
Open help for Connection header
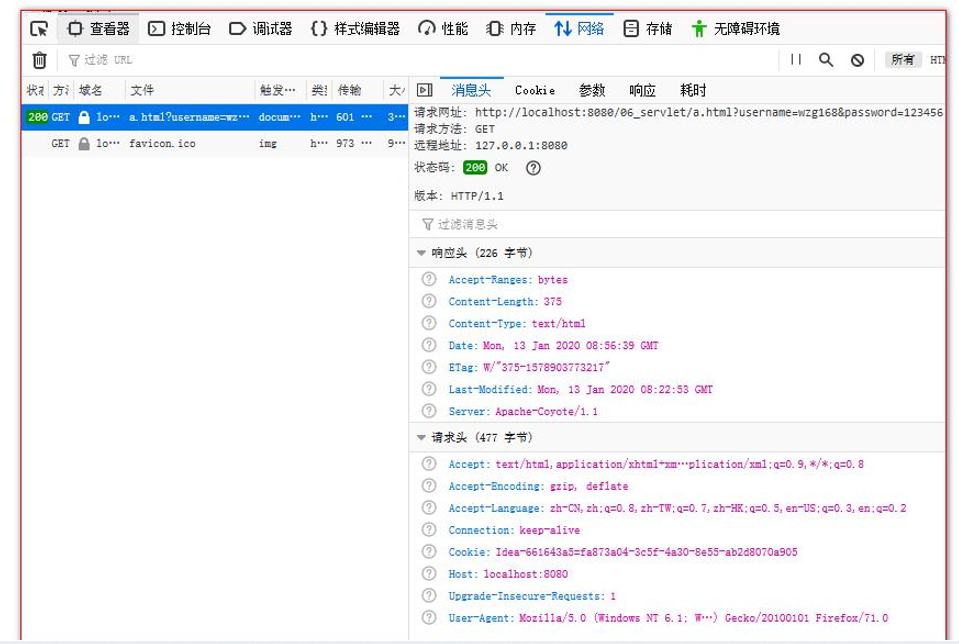(x=429, y=530)
